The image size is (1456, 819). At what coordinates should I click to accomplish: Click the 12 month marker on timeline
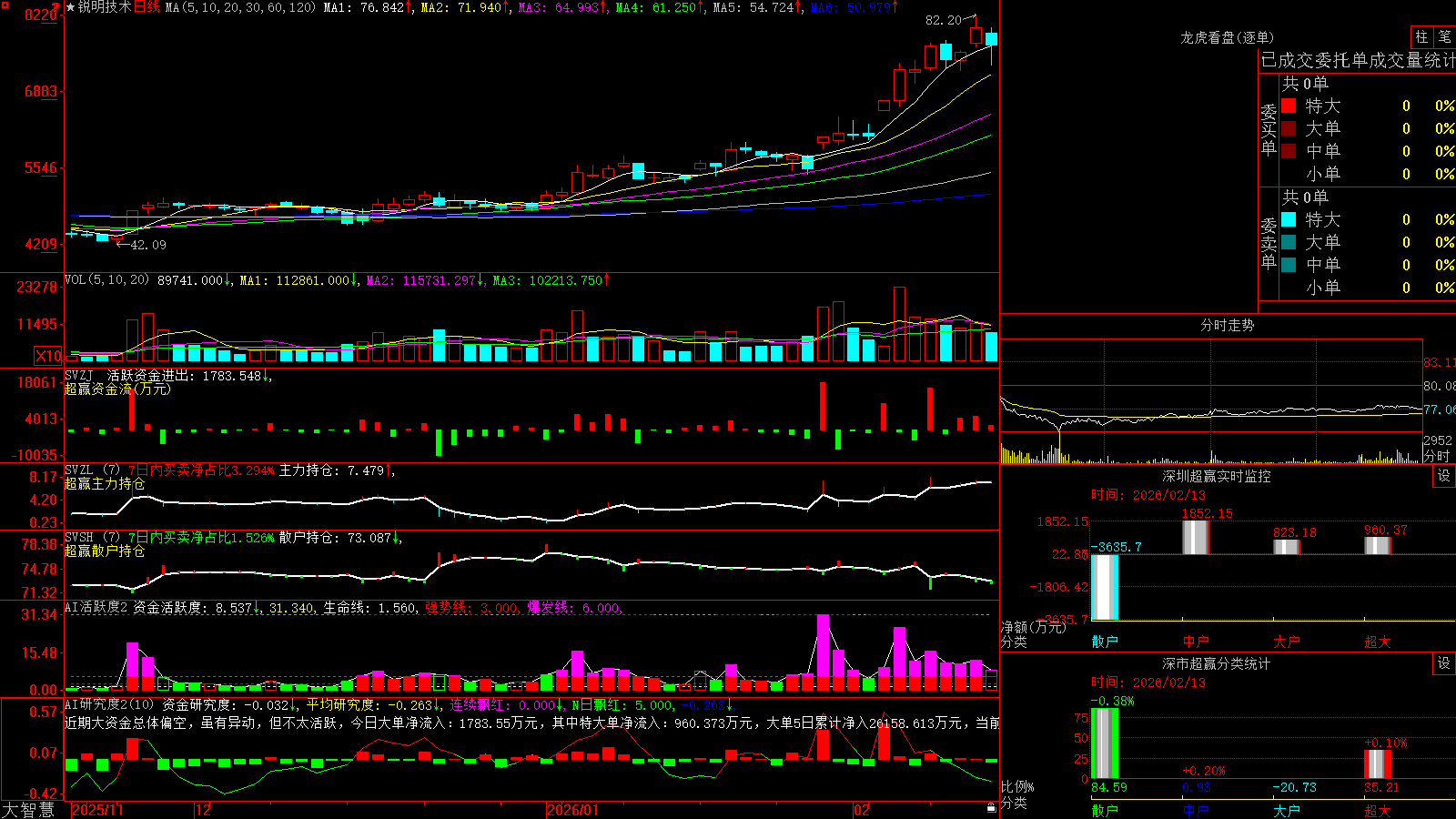204,810
